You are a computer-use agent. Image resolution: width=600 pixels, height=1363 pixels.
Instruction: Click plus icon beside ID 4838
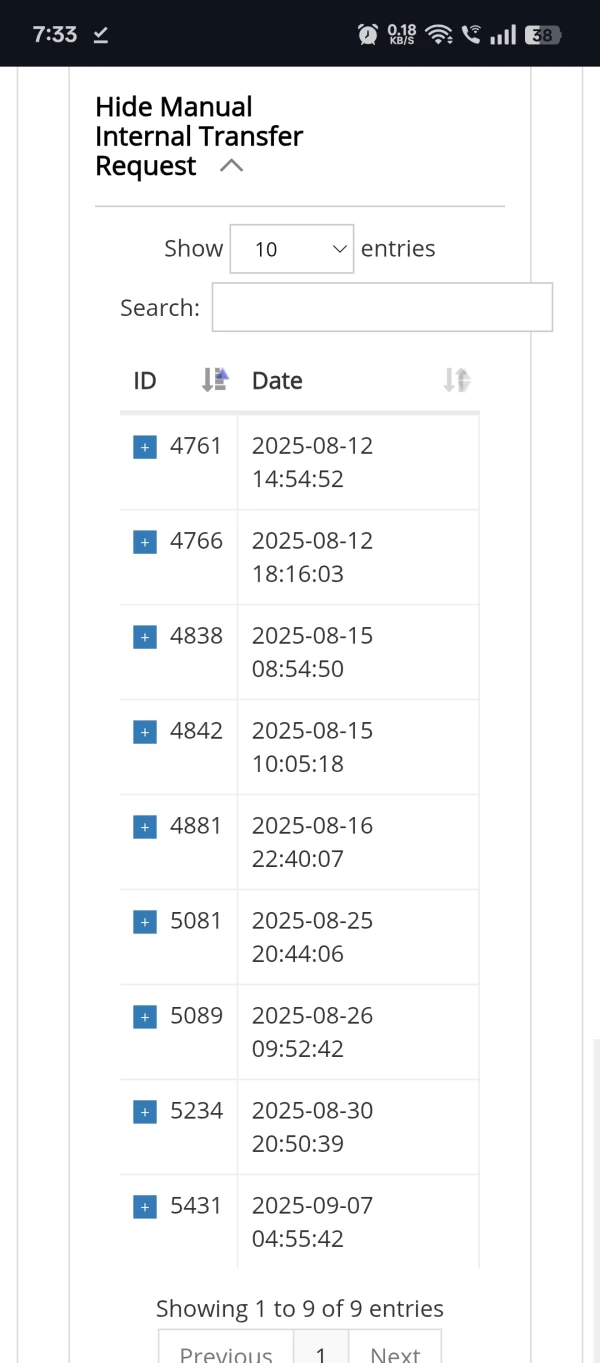tap(145, 637)
